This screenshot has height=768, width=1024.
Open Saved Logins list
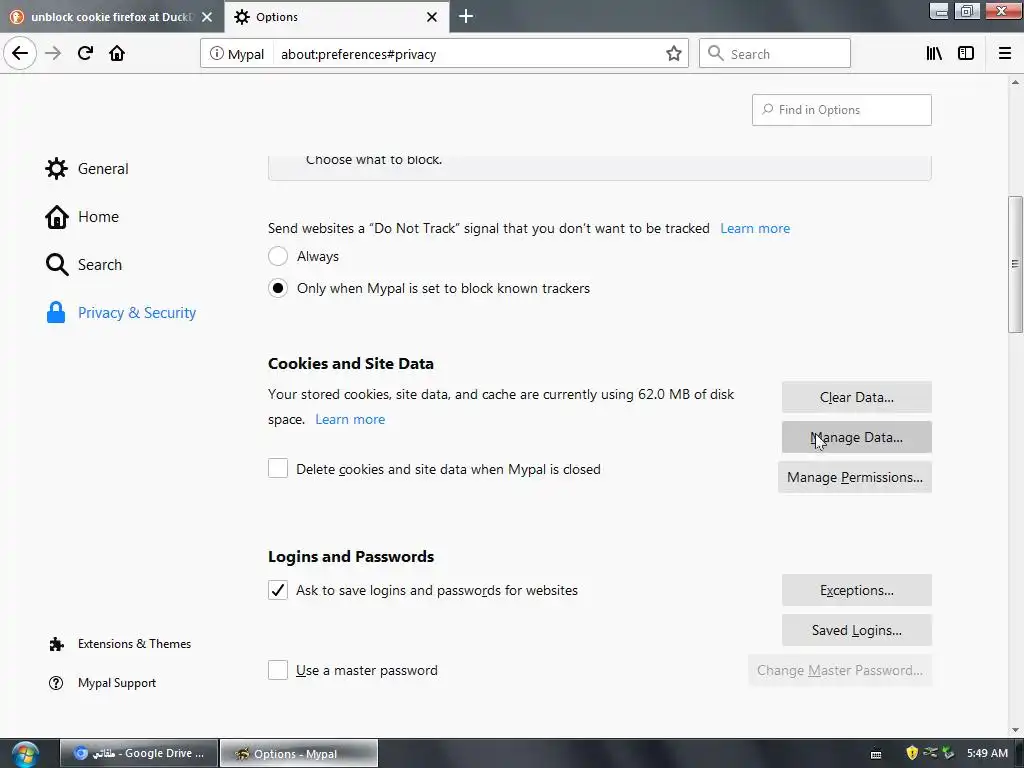coord(856,630)
